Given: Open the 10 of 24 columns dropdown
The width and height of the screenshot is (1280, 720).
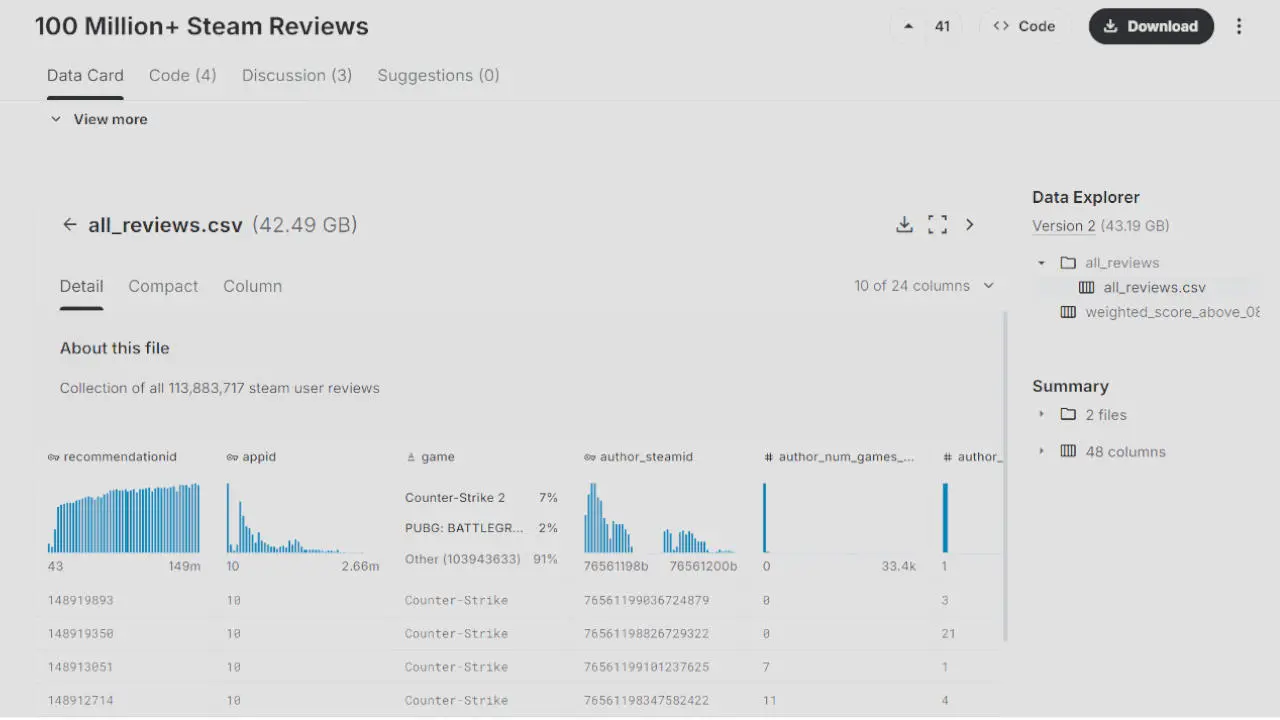Looking at the screenshot, I should tap(924, 286).
